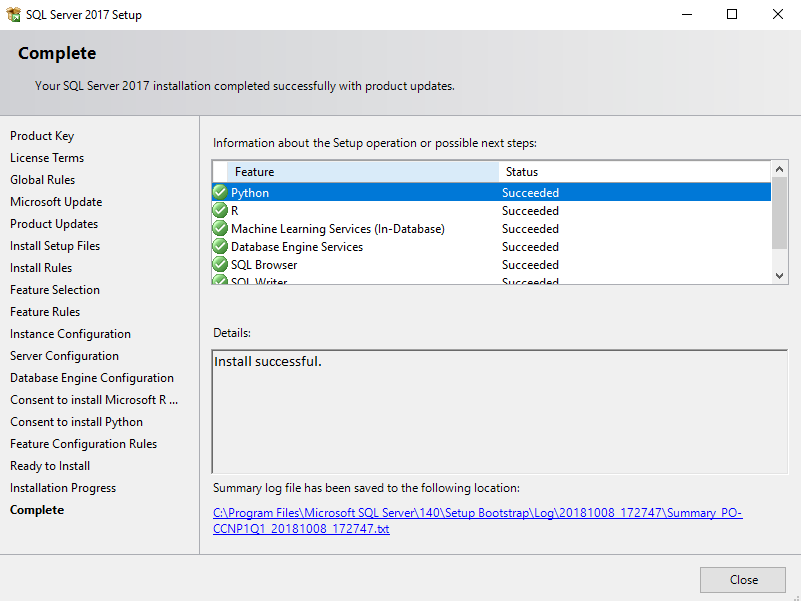The height and width of the screenshot is (601, 801).
Task: Click the Installation Progress sidebar step
Action: (x=63, y=488)
